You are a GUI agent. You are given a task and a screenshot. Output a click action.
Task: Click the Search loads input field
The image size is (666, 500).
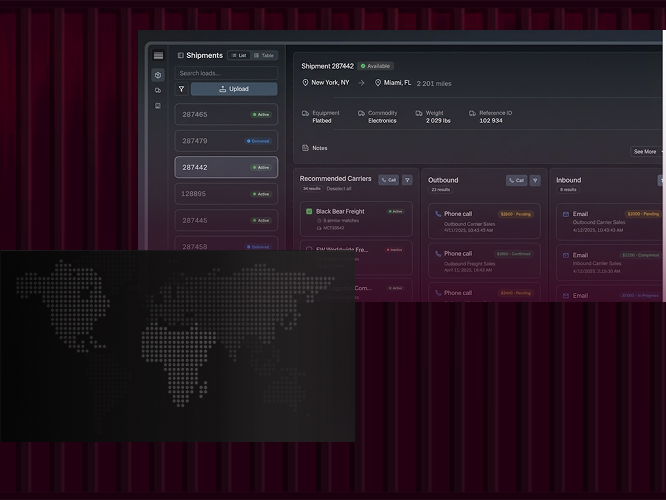pos(226,73)
